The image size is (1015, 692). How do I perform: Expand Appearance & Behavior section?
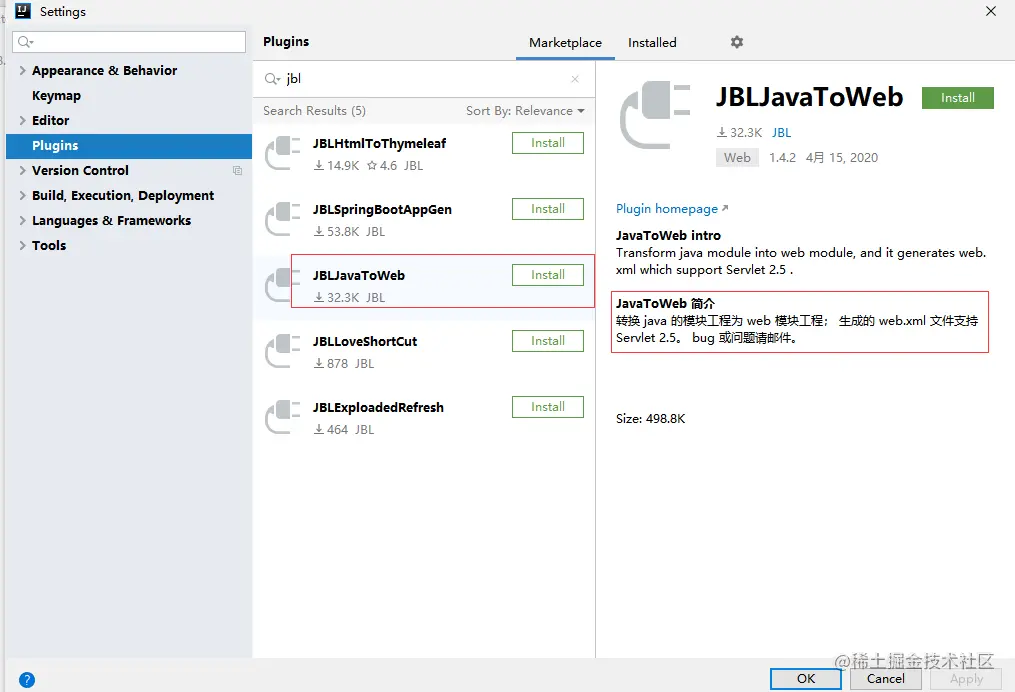23,70
